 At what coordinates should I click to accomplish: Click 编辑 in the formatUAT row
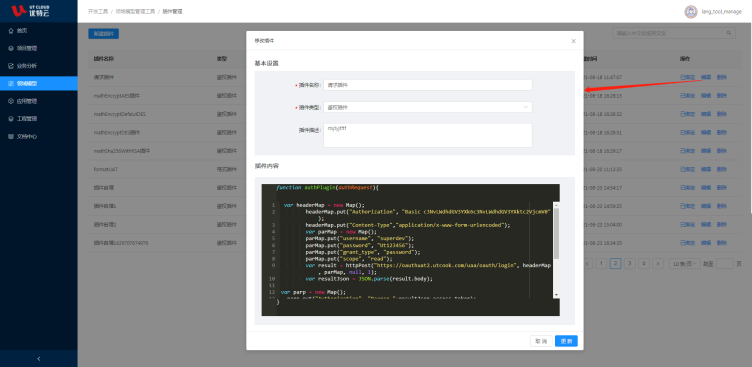(706, 169)
